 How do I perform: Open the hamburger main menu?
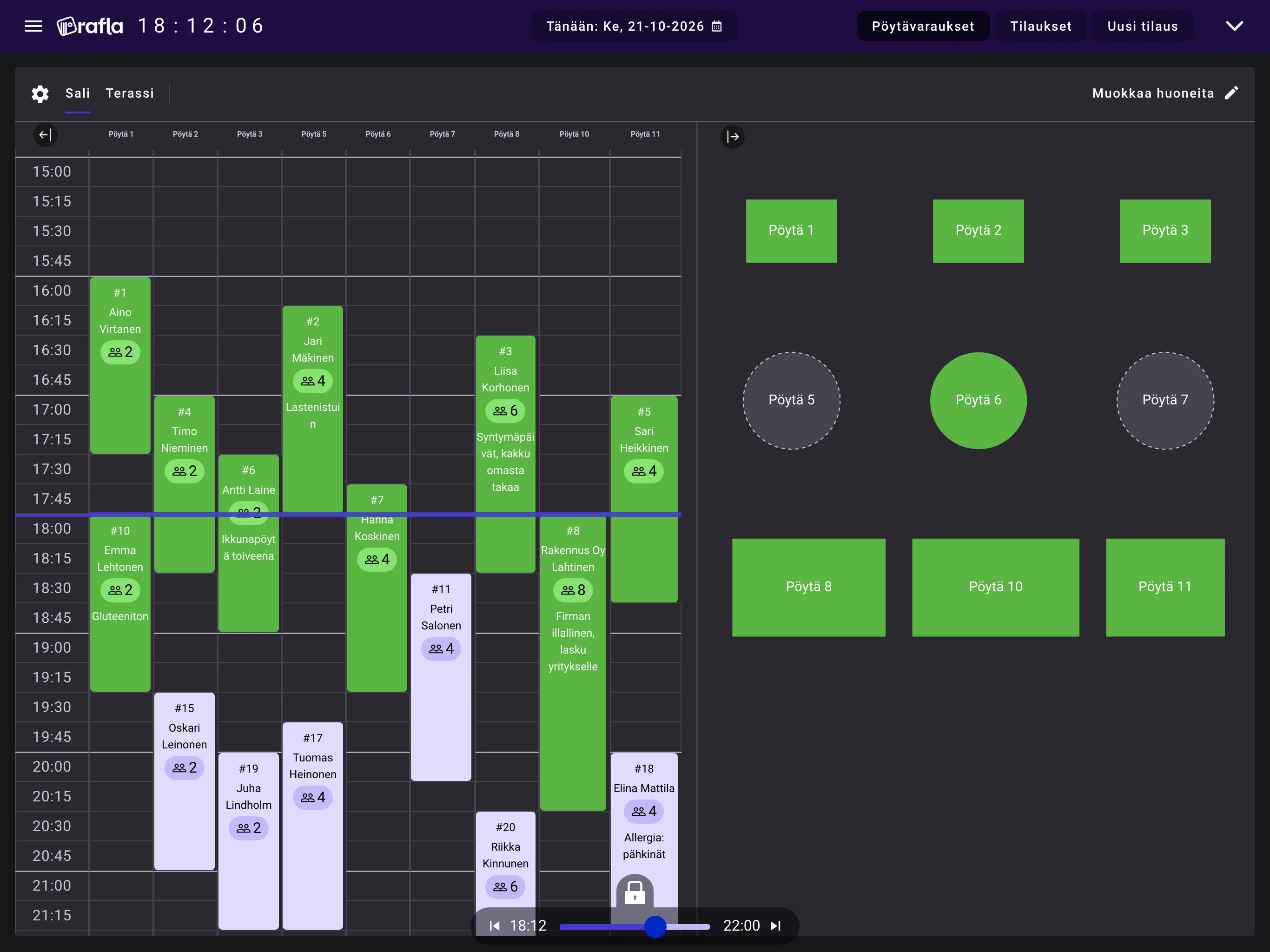click(x=33, y=26)
